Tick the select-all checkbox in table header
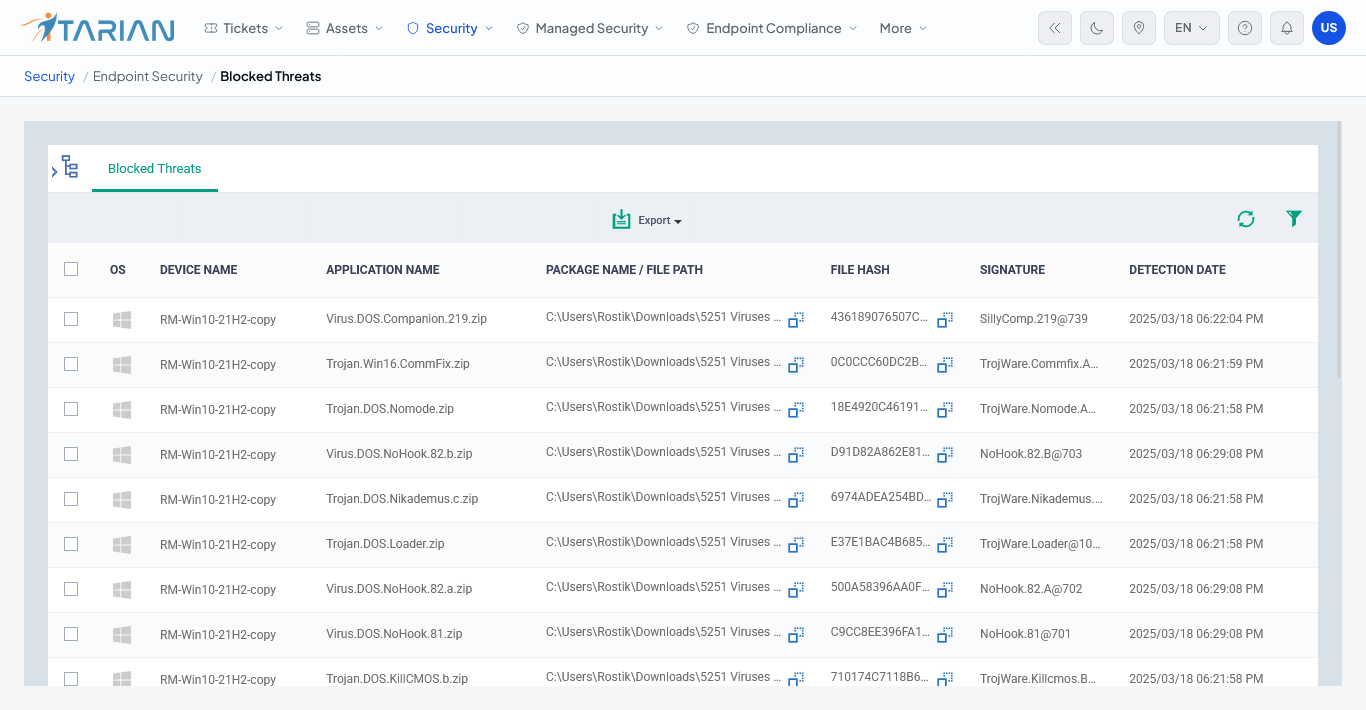Screen dimensions: 1366x710 71,269
